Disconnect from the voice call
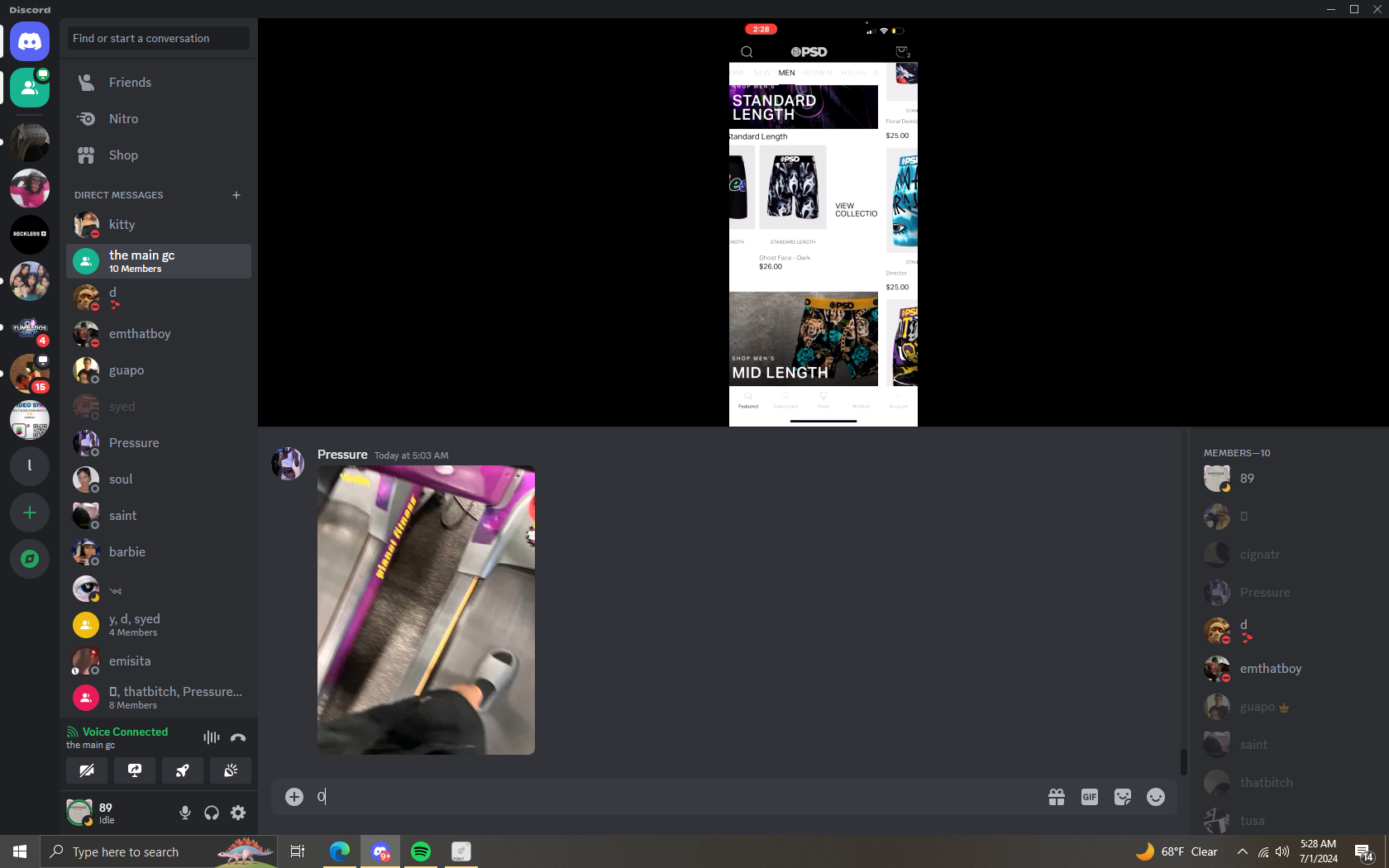This screenshot has height=868, width=1389. (x=238, y=737)
